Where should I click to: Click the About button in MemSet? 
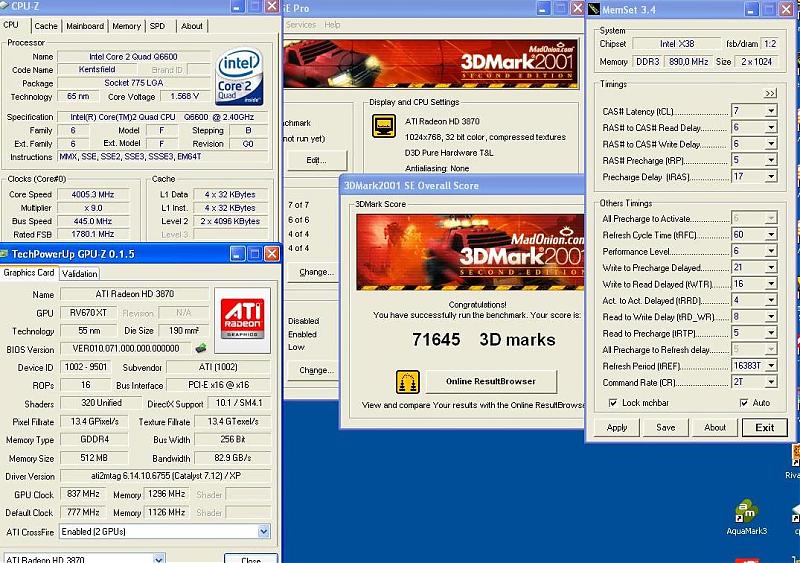[x=715, y=427]
